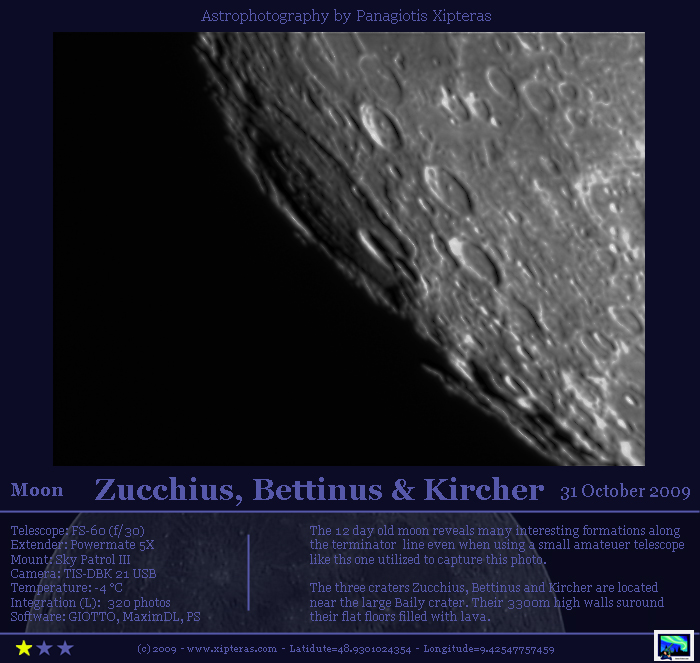This screenshot has width=700, height=663.
Task: Click 'Camera: TIS-DBK 21 USB' line
Action: tap(83, 574)
